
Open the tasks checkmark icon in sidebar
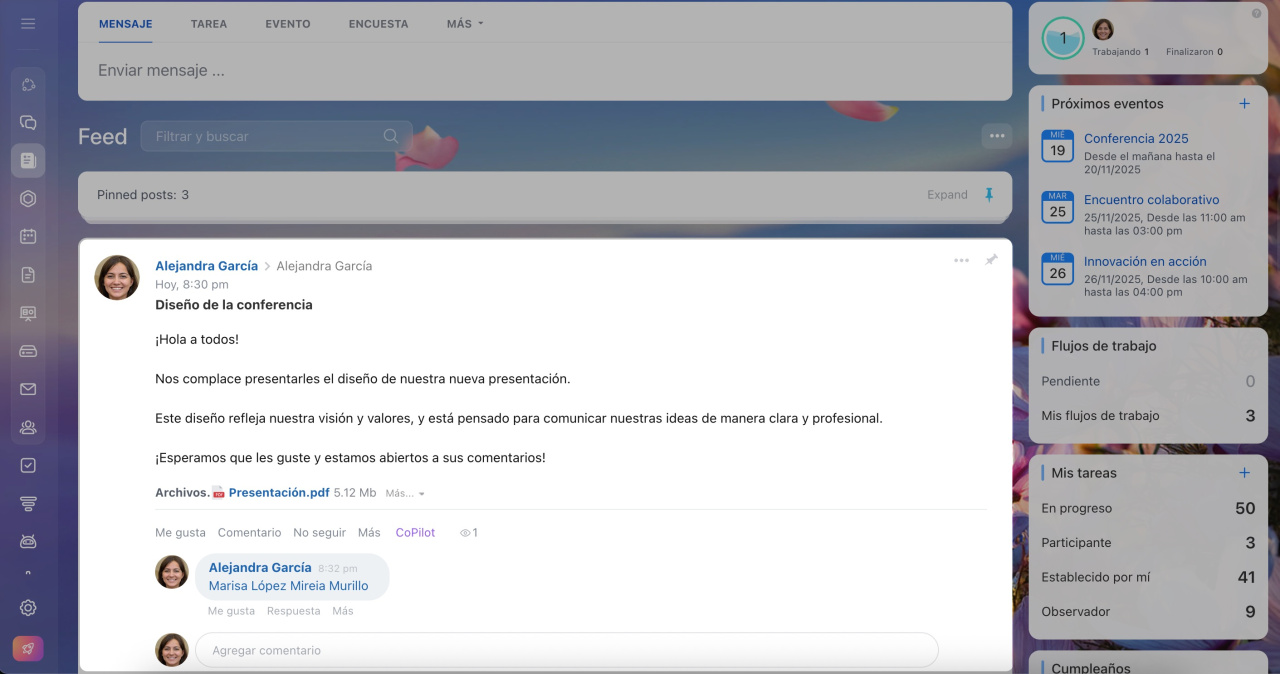28,465
